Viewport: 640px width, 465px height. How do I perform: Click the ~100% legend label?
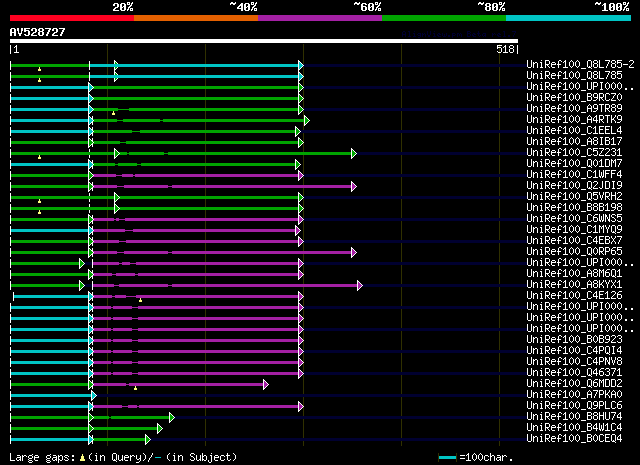612,7
